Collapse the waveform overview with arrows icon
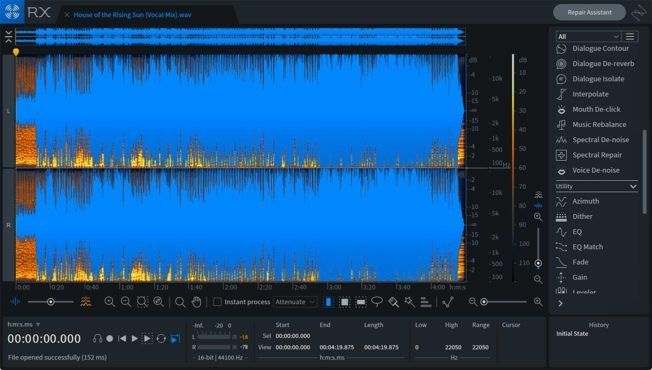This screenshot has height=370, width=652. (x=9, y=37)
